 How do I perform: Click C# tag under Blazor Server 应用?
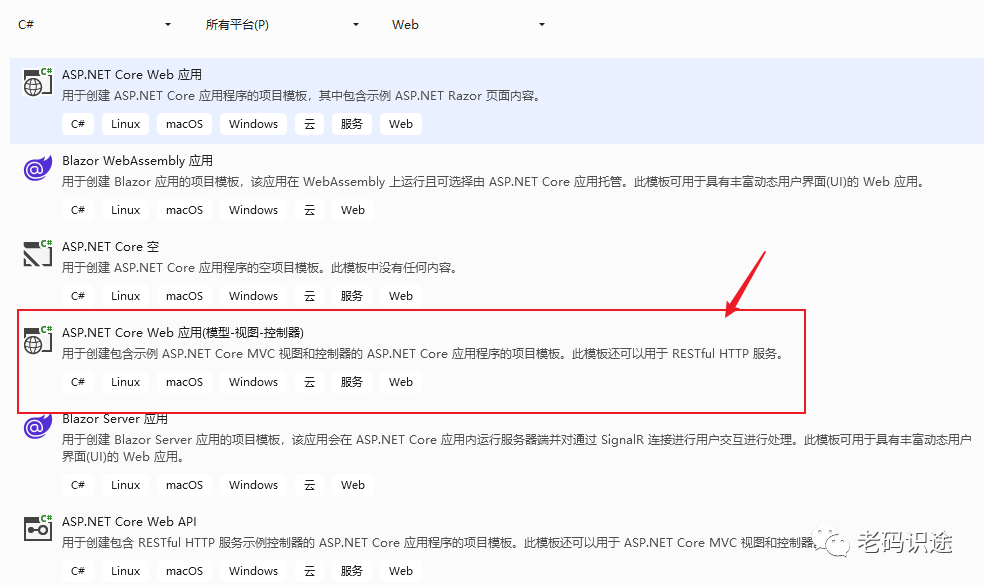78,485
